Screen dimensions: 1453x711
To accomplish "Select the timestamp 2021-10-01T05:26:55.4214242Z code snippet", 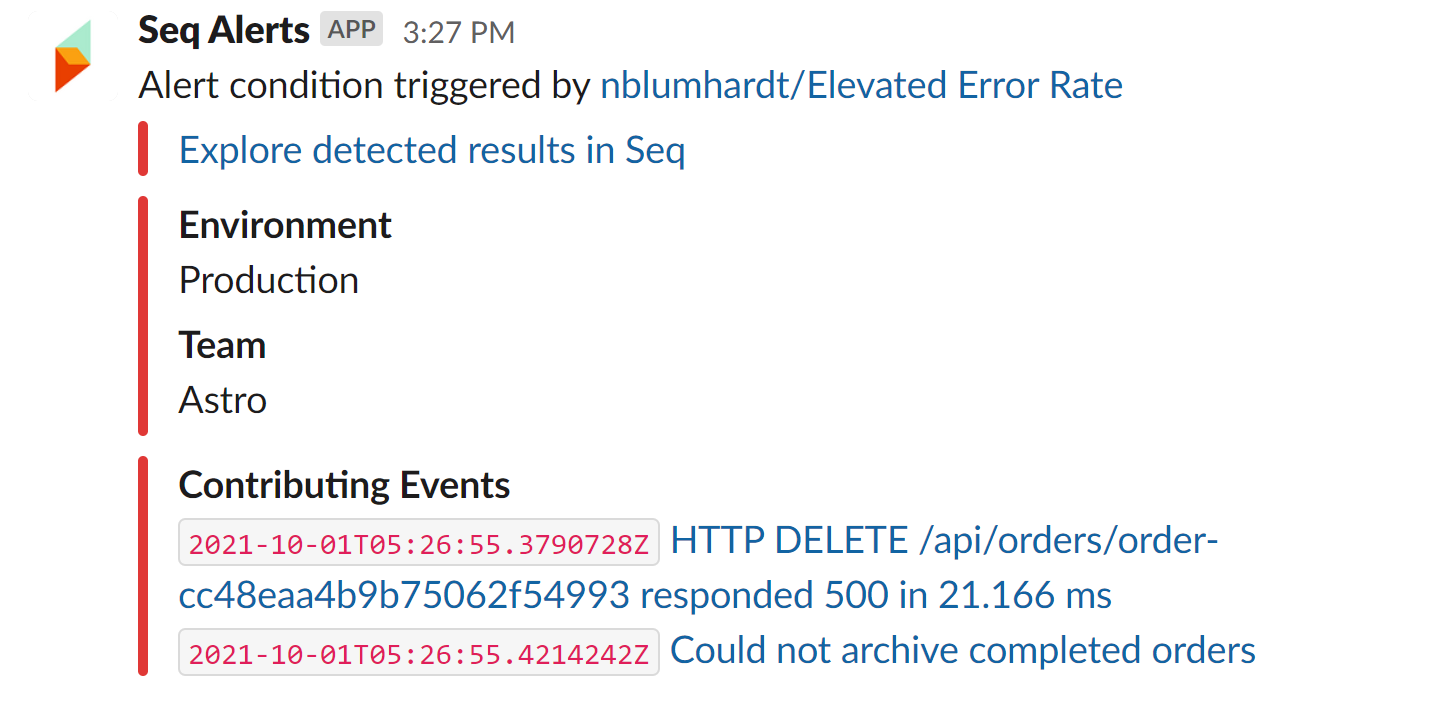I will point(418,652).
